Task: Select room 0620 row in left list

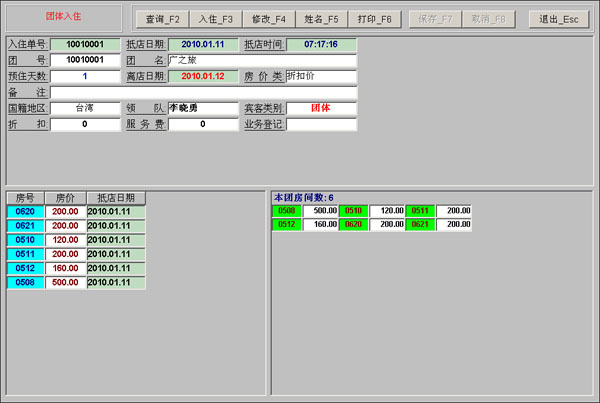Action: [26, 212]
